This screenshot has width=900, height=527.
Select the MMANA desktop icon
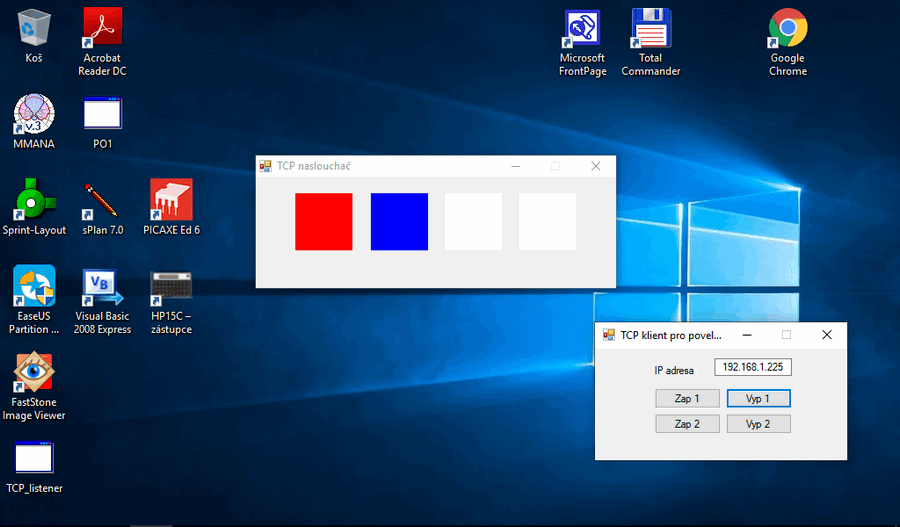tap(34, 114)
